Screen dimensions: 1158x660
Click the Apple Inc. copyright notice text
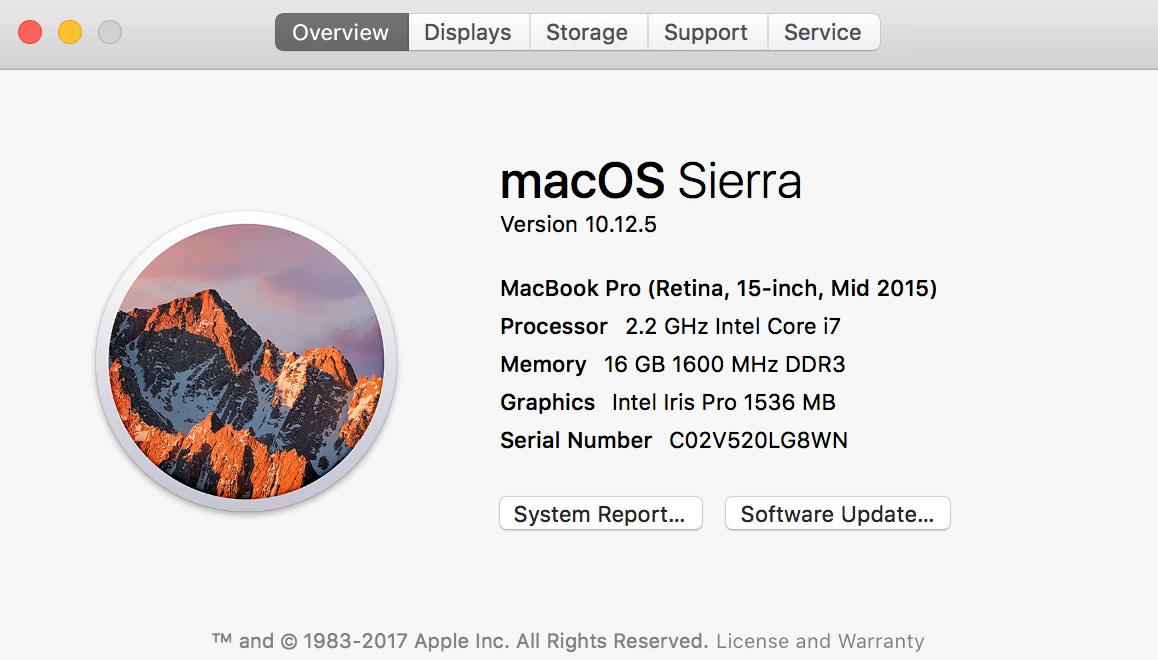point(460,641)
